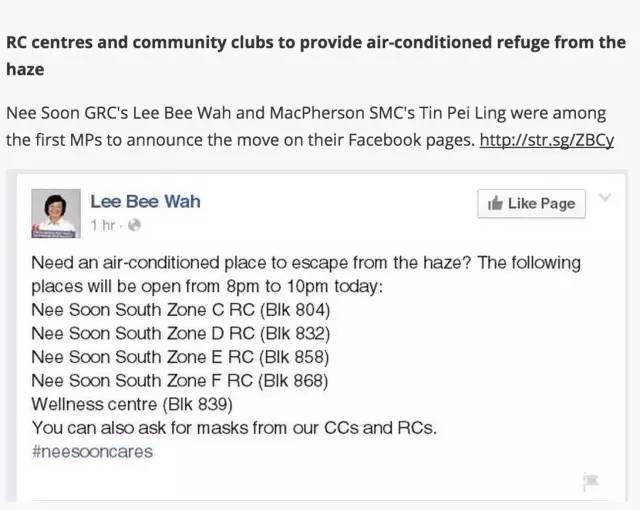Image resolution: width=640 pixels, height=510 pixels.
Task: Click the 'Wellness centre (Blk 839)' line
Action: tap(132, 404)
